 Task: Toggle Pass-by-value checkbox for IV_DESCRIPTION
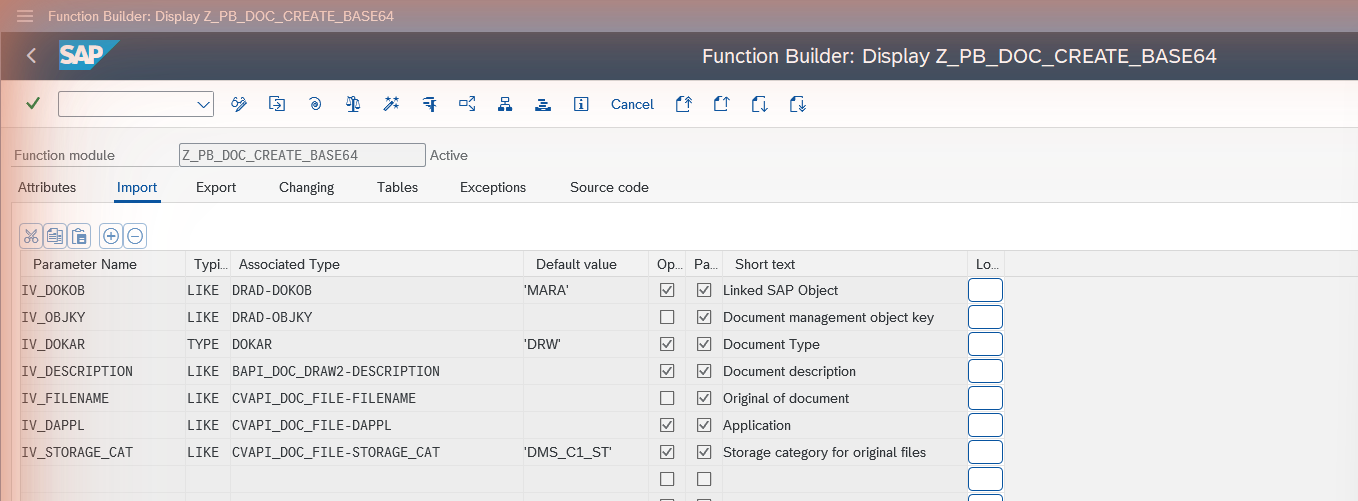[704, 371]
